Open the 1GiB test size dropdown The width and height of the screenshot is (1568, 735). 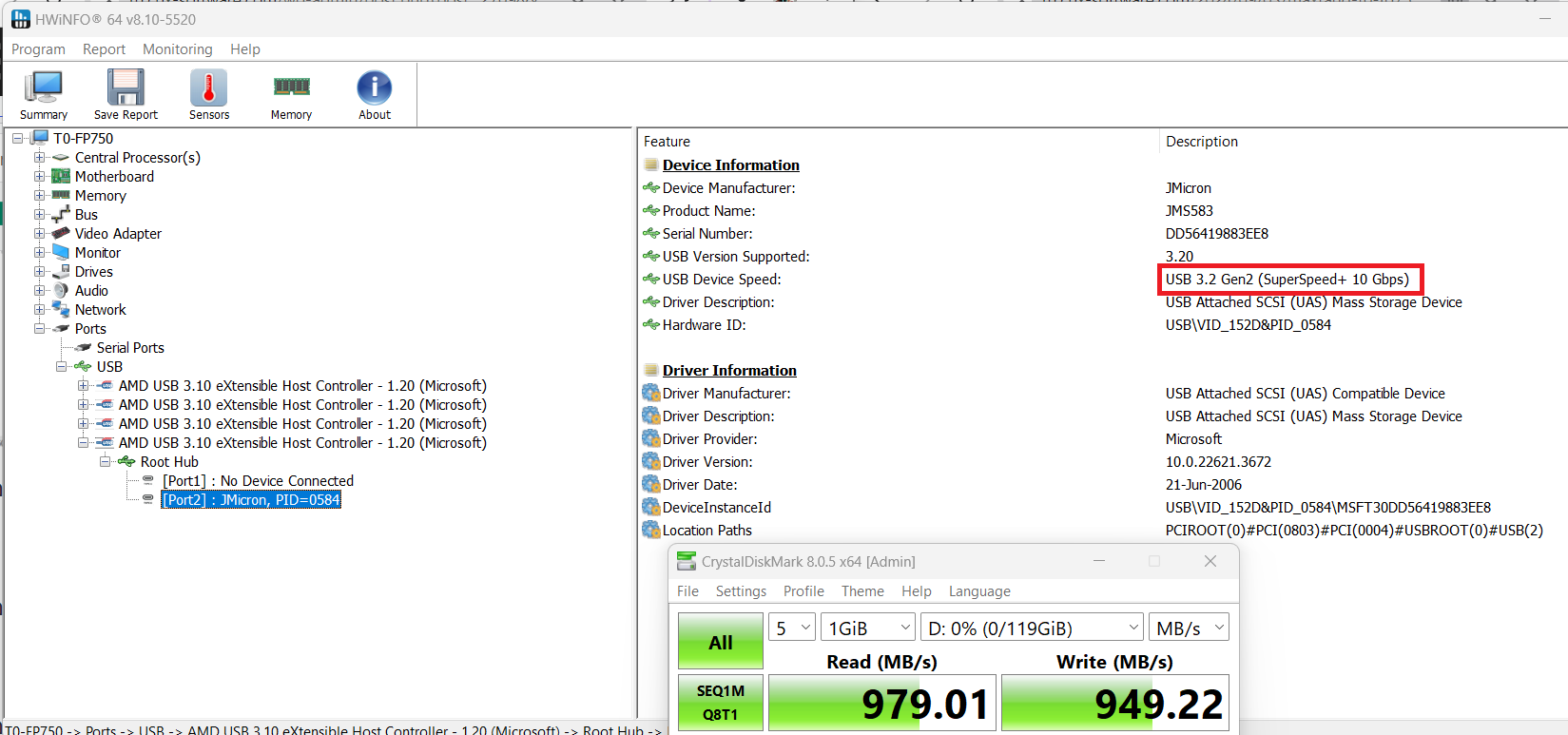867,628
